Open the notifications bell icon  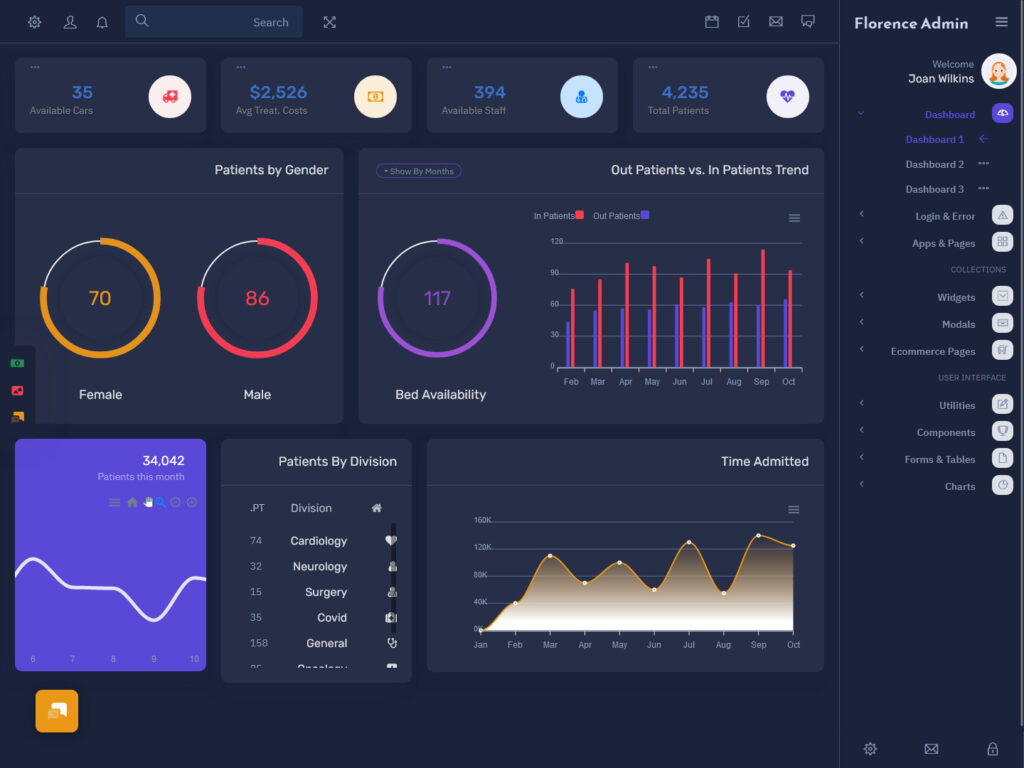(102, 21)
